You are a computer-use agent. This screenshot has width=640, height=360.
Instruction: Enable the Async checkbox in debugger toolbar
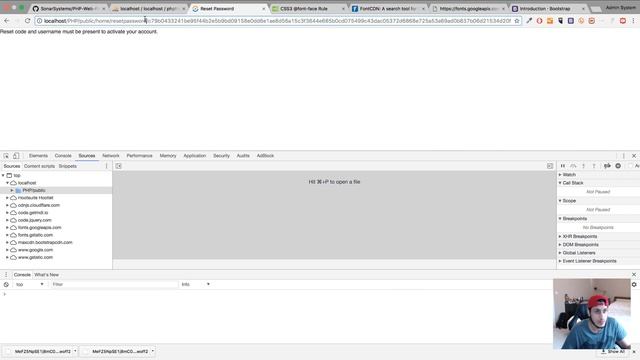[631, 166]
